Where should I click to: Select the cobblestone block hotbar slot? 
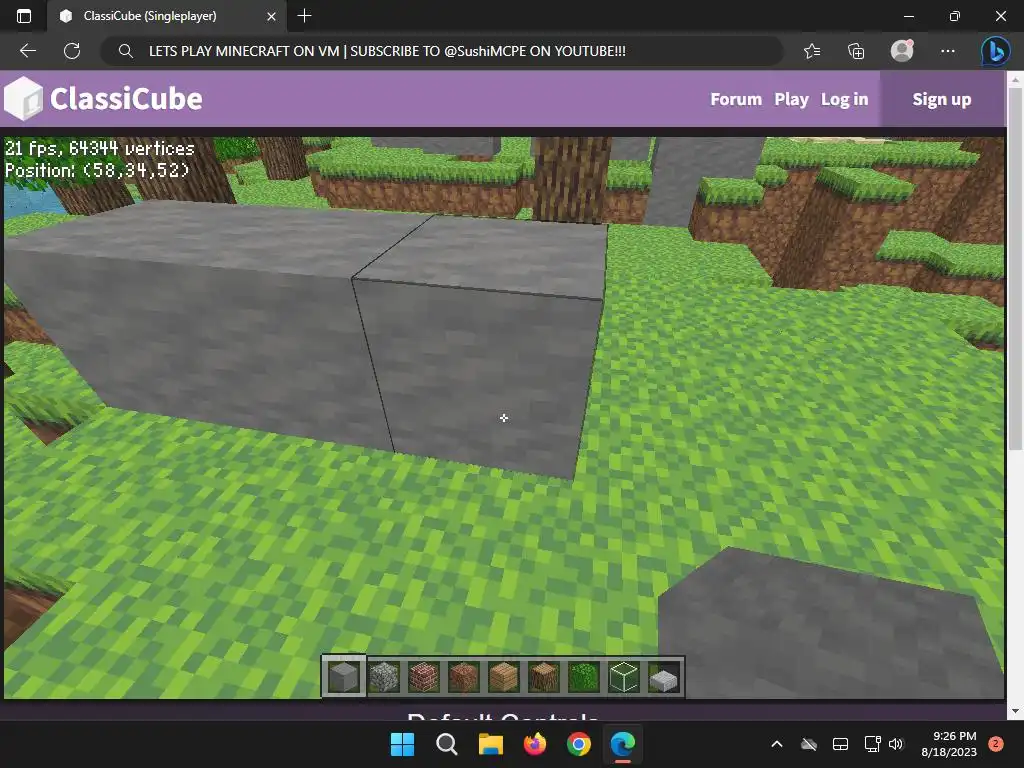coord(384,677)
